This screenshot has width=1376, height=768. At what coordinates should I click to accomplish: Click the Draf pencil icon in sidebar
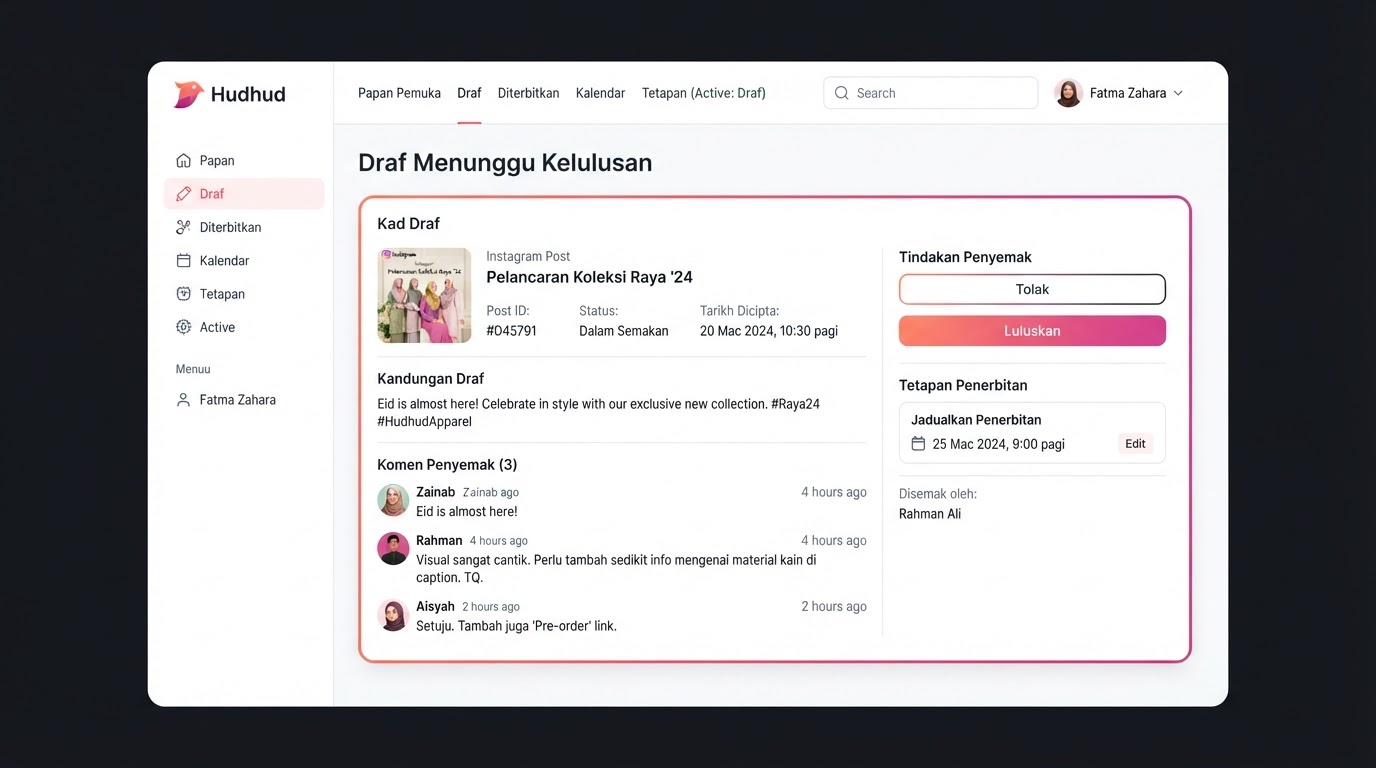pos(183,194)
